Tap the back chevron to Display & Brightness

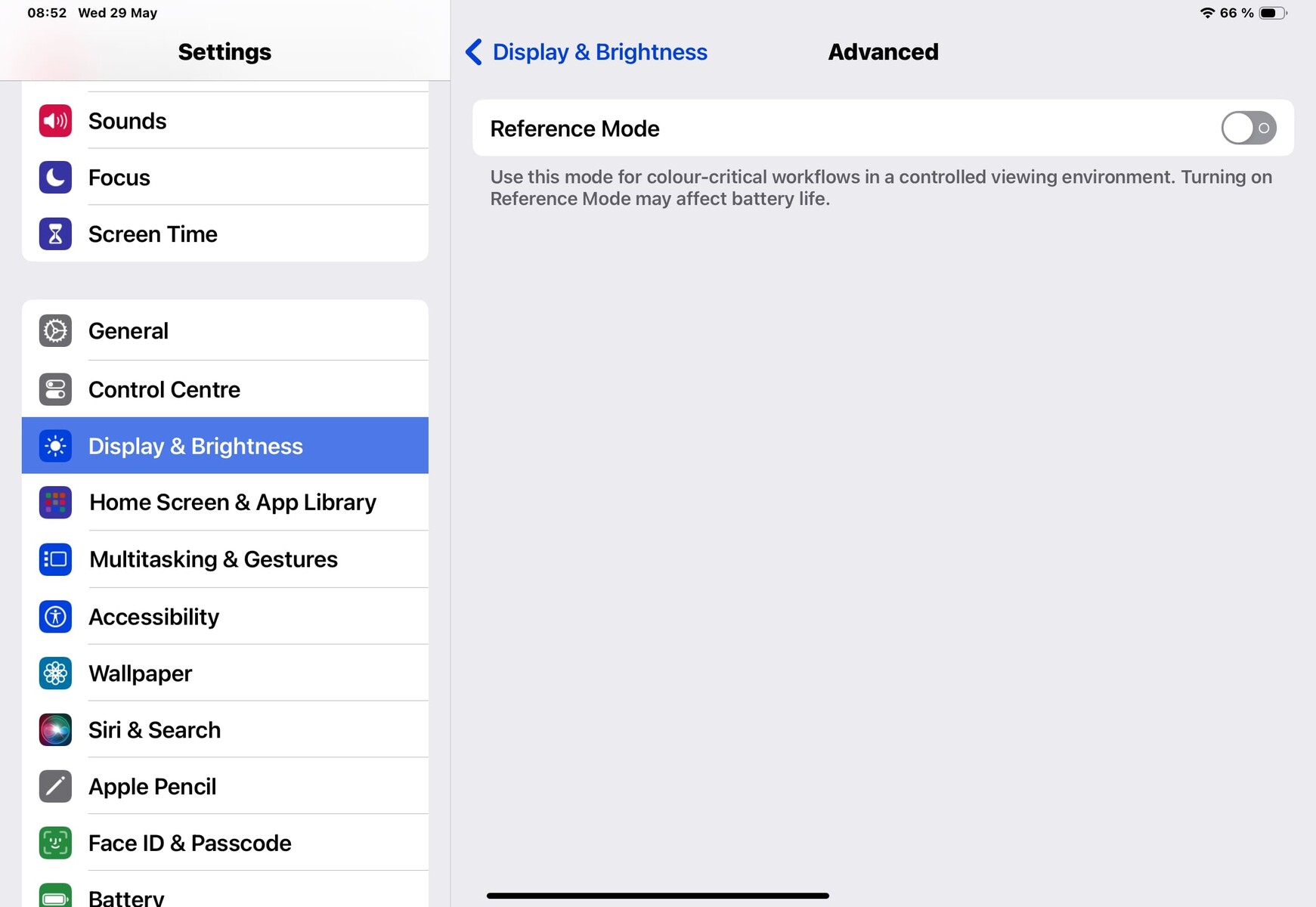pos(474,52)
